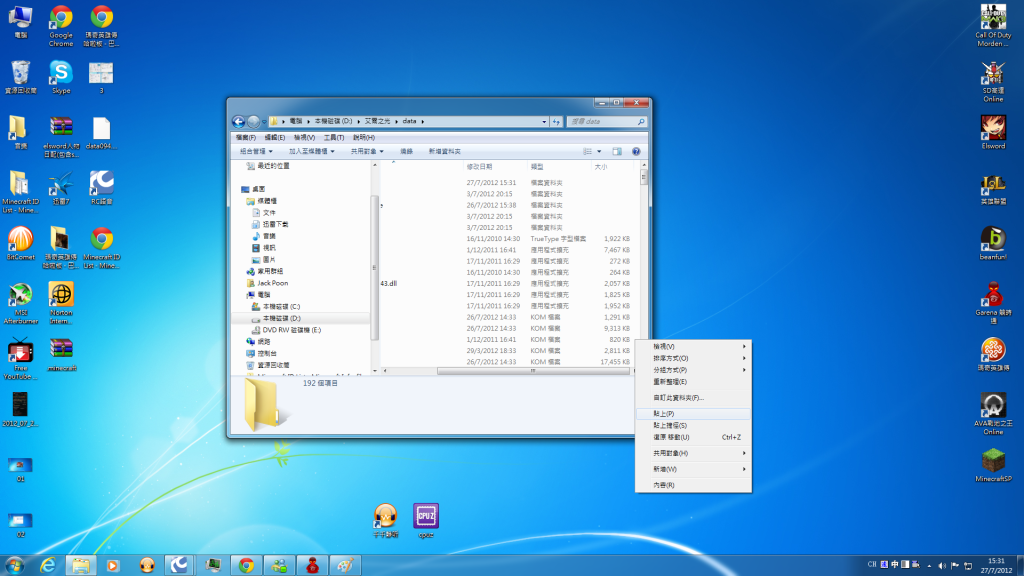Open the Recycle Bin on desktop
1024x576 pixels.
click(19, 76)
